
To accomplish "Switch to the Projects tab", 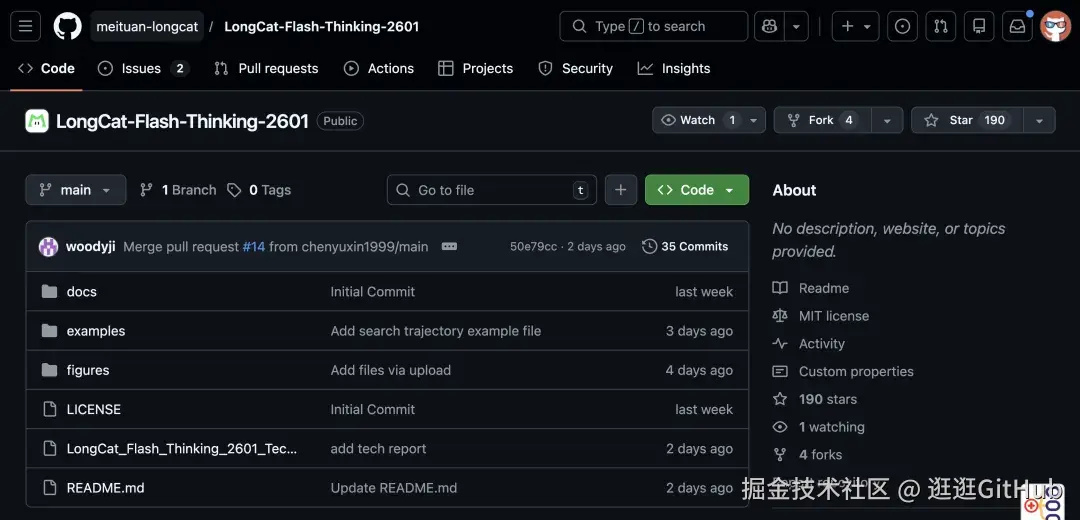I will click(476, 68).
